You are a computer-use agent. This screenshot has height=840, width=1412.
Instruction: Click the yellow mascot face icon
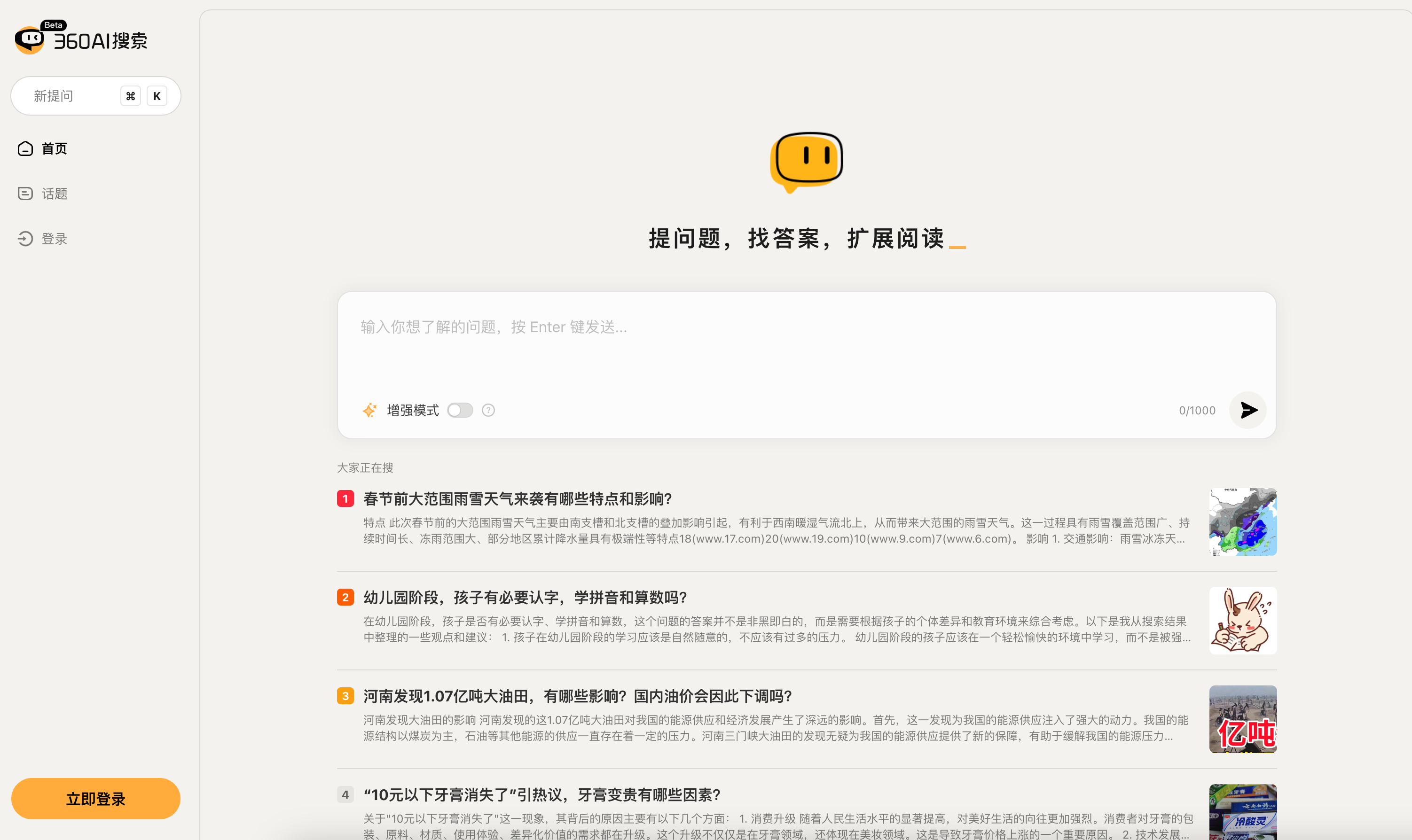[x=806, y=161]
